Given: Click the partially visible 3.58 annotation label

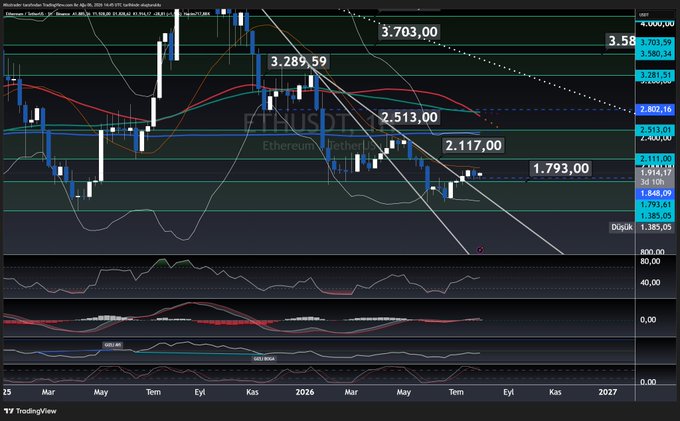Looking at the screenshot, I should point(621,41).
